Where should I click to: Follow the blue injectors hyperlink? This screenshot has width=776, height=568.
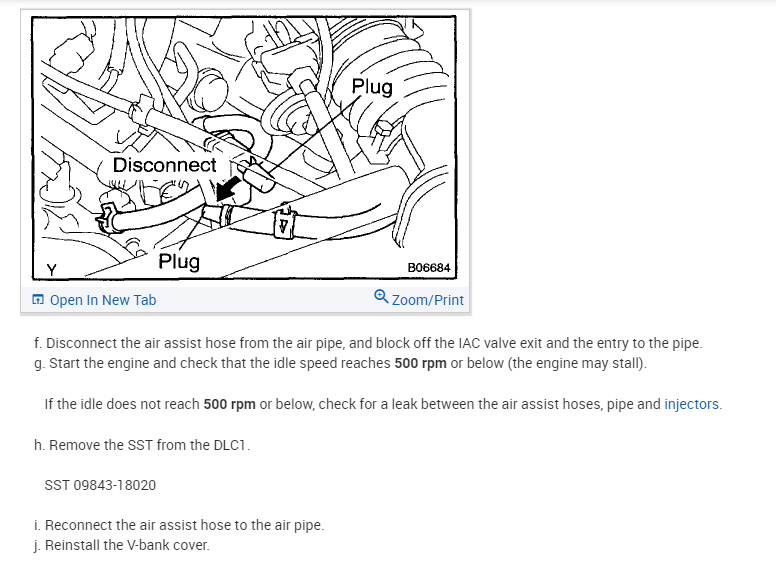point(691,404)
